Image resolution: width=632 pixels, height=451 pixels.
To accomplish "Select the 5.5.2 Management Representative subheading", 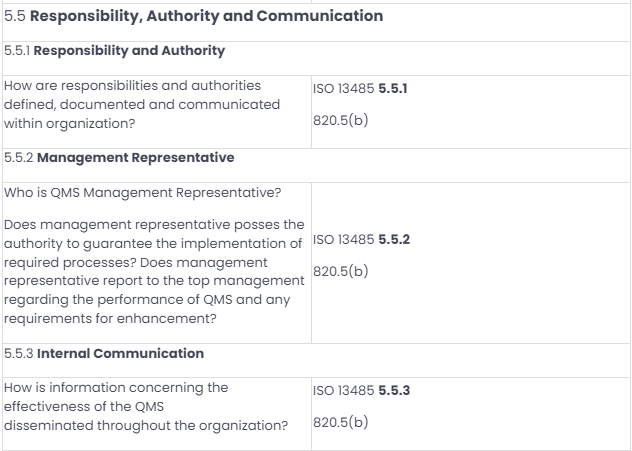I will click(x=119, y=158).
